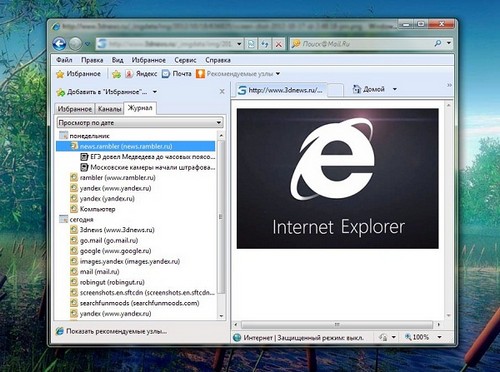Open the Просмотр по дате combo box

click(140, 123)
